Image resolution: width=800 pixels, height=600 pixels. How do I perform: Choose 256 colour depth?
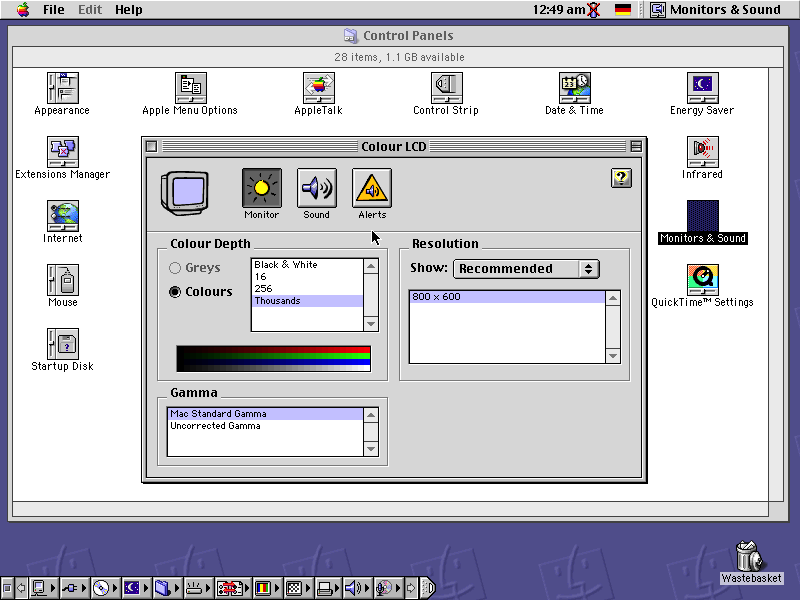pos(308,289)
